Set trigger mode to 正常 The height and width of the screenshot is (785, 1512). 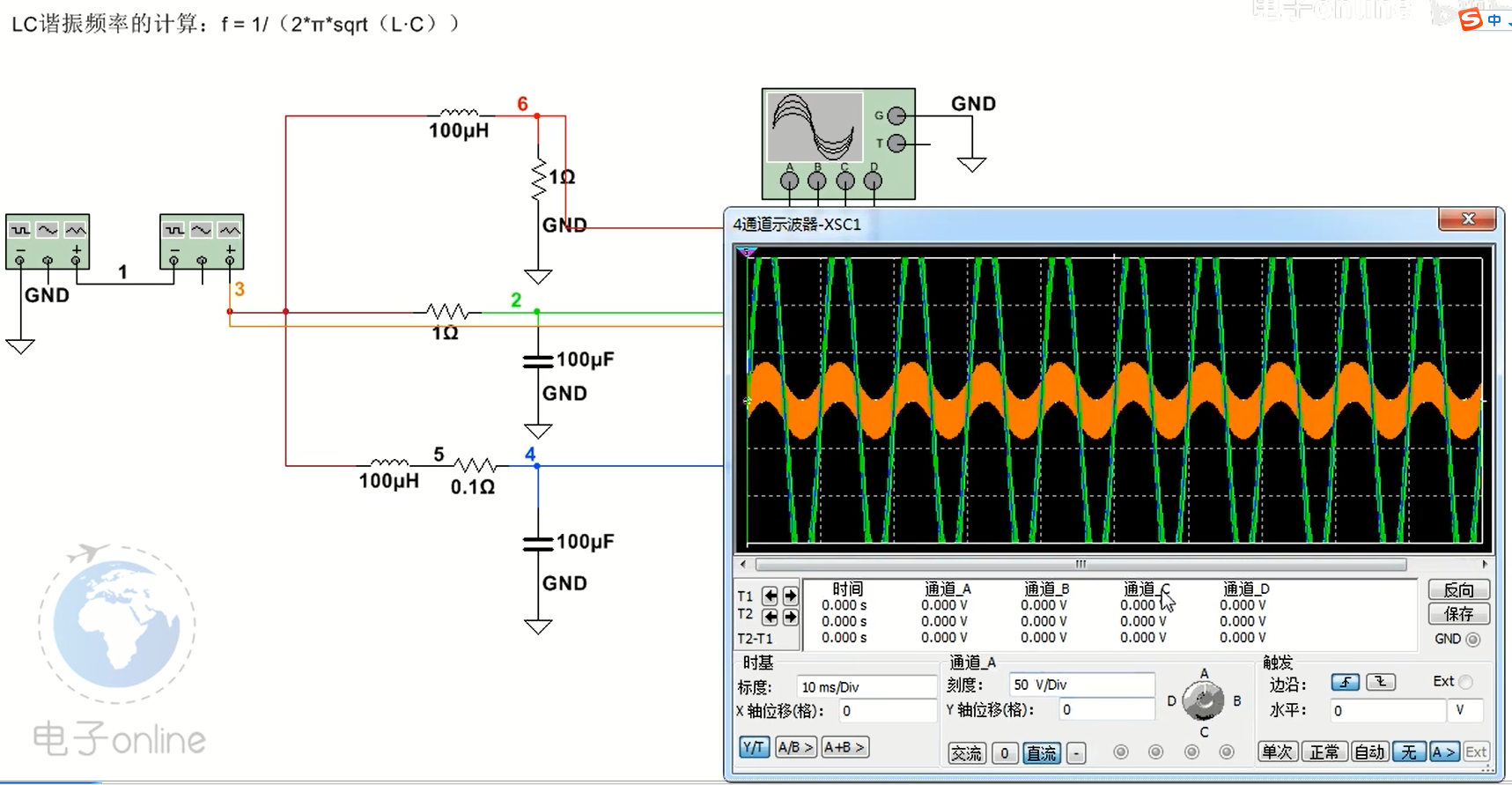click(1324, 752)
